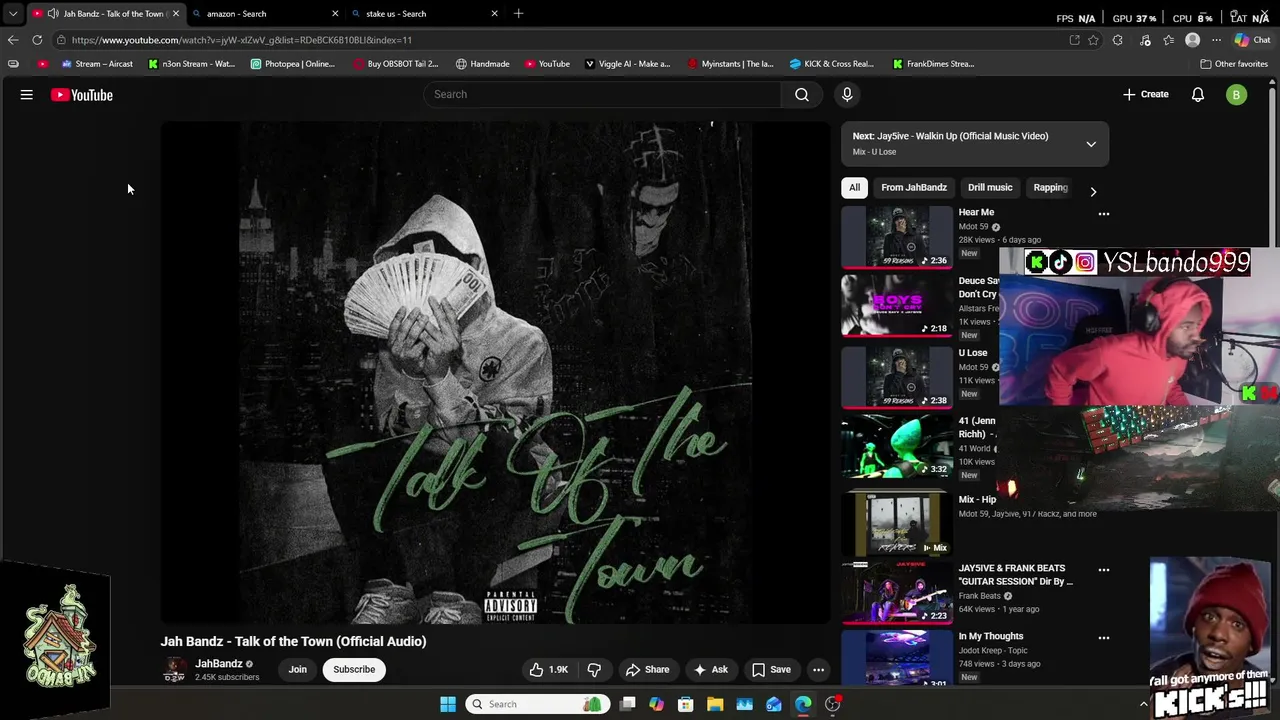Open Copilot Chat in the browser toolbar
1280x720 pixels.
tap(1252, 40)
